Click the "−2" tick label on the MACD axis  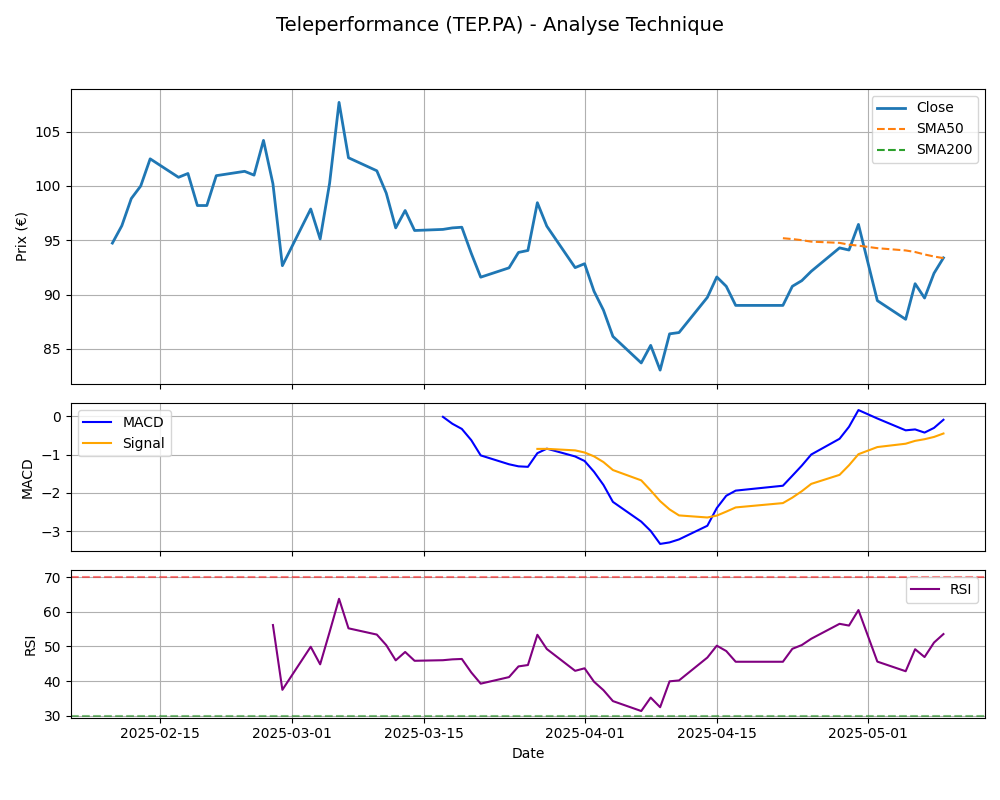pyautogui.click(x=52, y=494)
